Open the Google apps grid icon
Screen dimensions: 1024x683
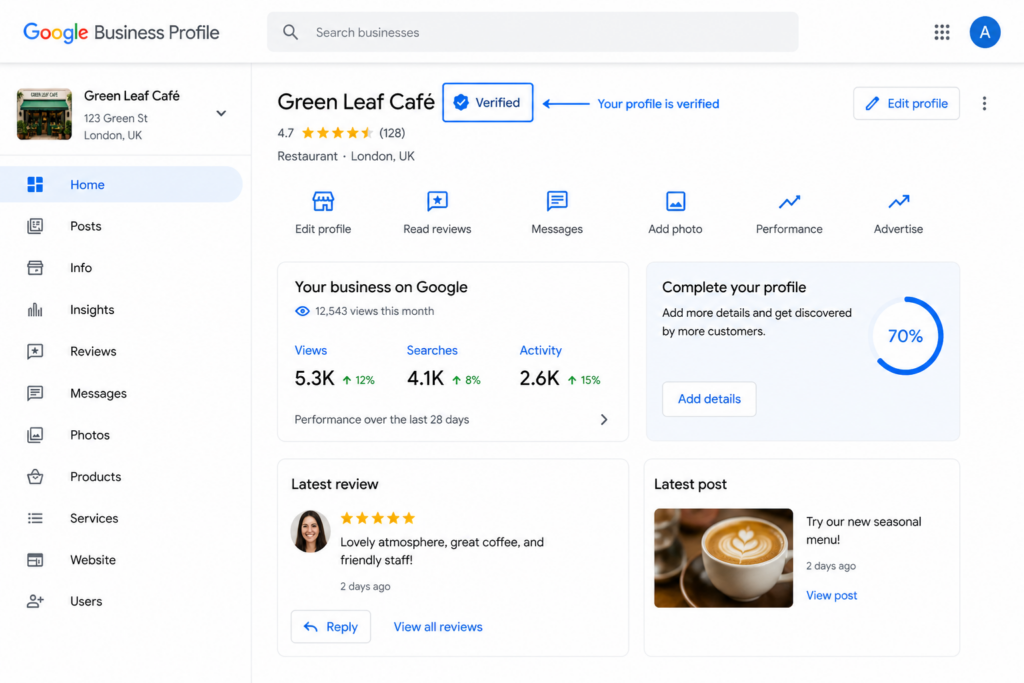[941, 32]
